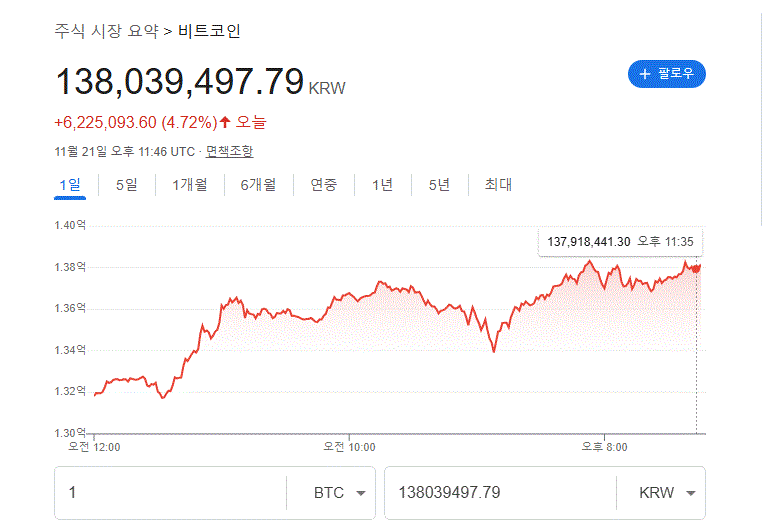Screen dimensions: 763x527
Task: Select the 1일 time range tab
Action: click(x=70, y=185)
